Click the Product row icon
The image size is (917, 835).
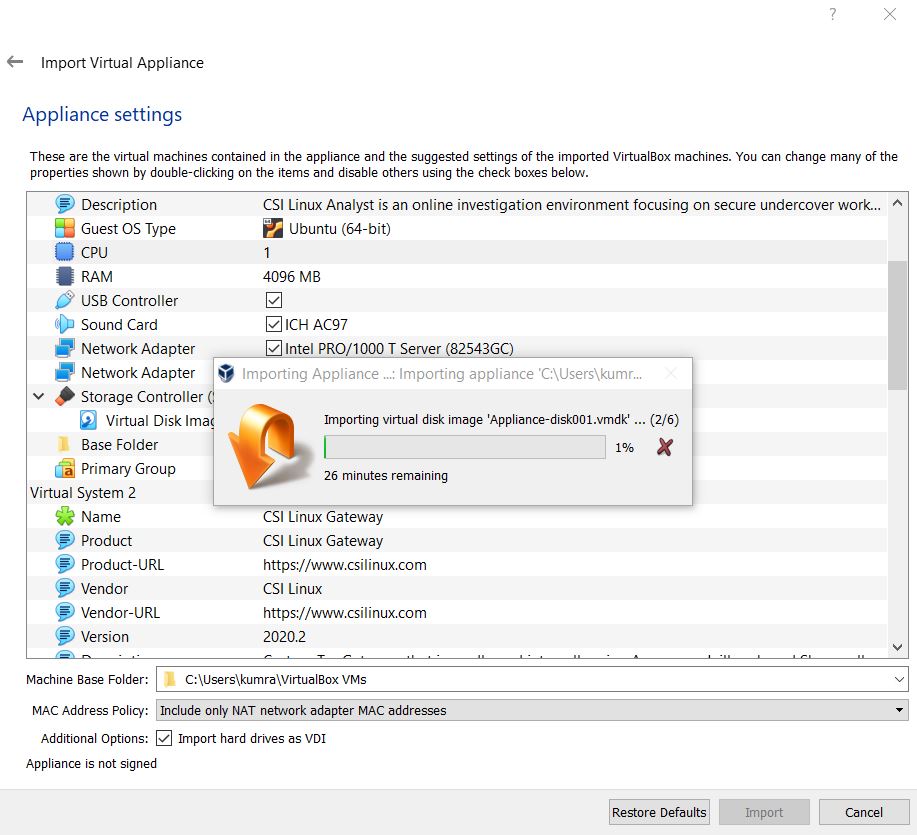[64, 540]
